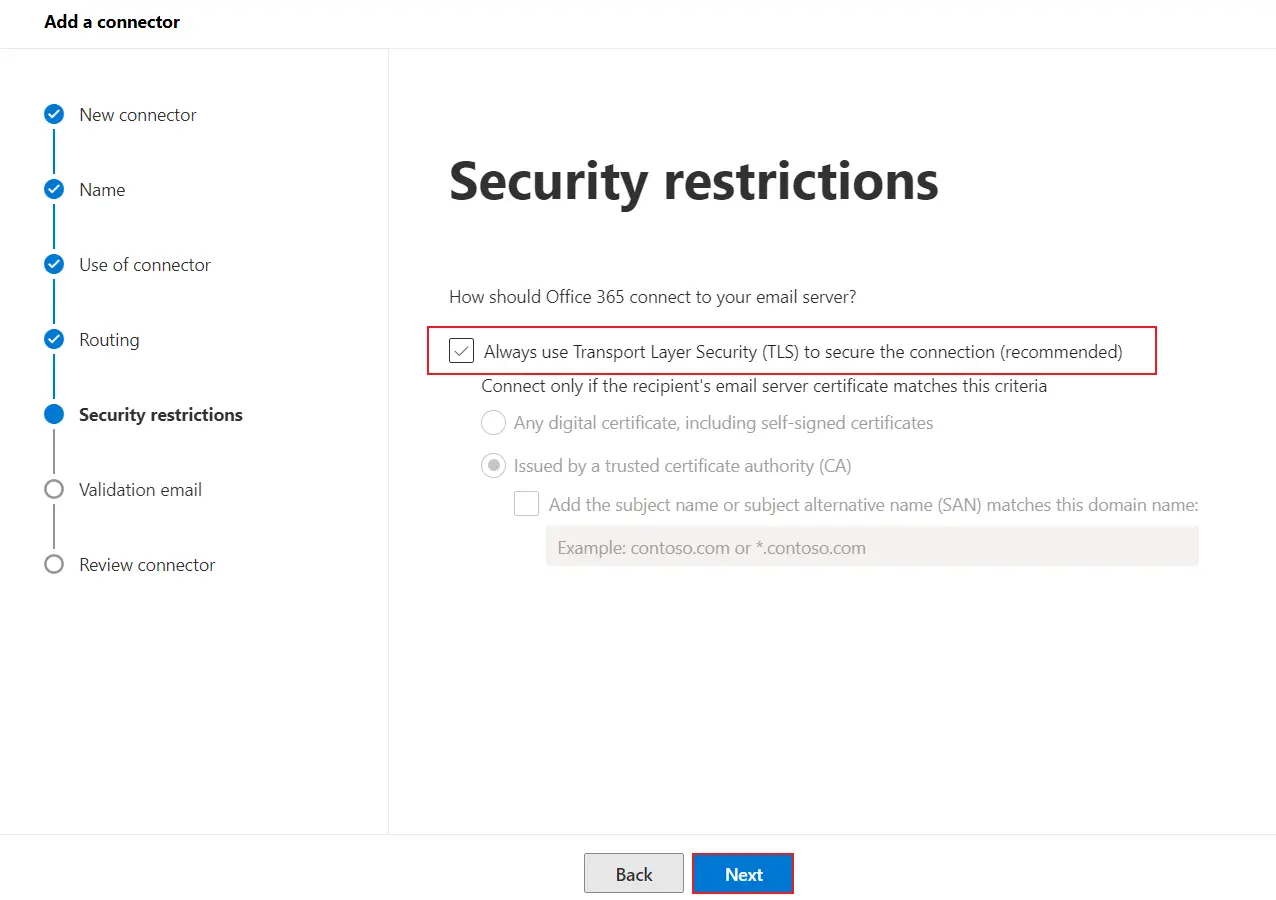Screen dimensions: 1276x900
Task: Check the subject name or SAN matches checkbox
Action: click(x=526, y=503)
